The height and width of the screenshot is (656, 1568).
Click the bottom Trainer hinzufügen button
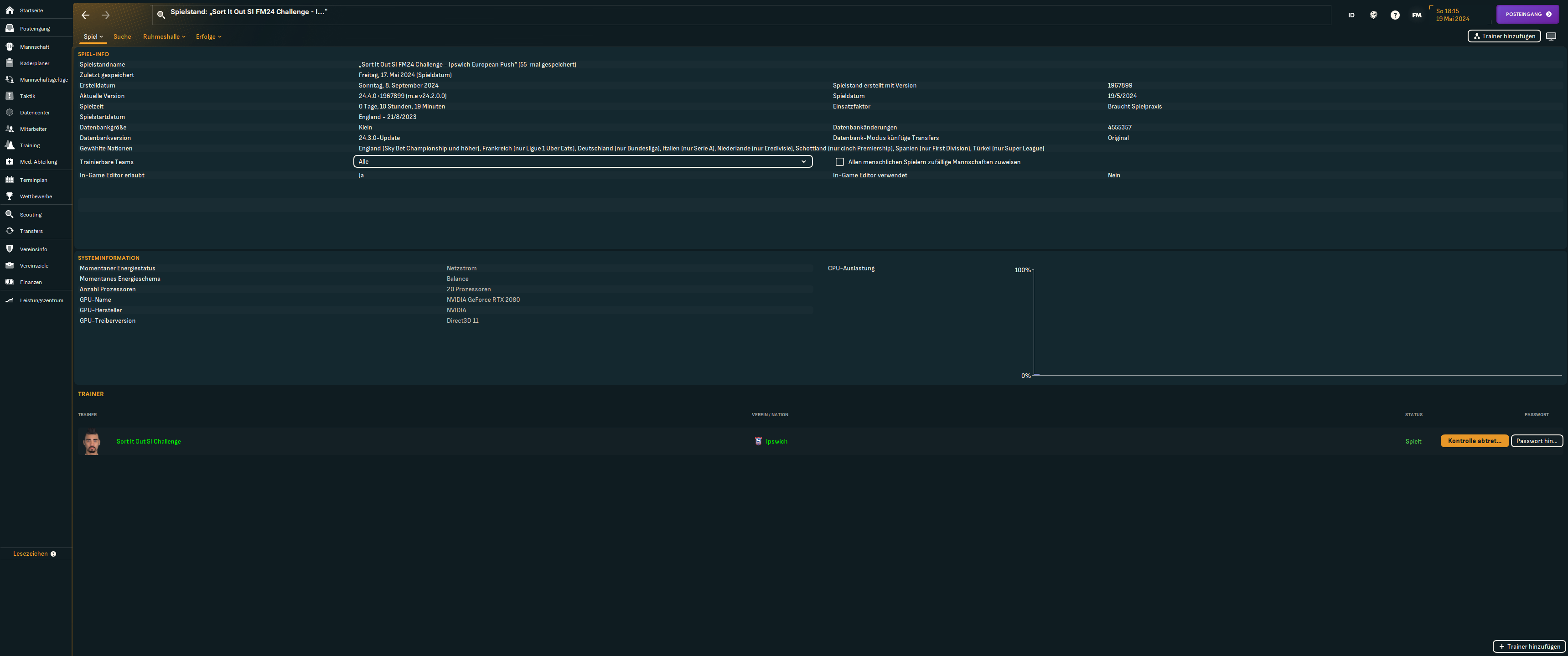tap(1529, 646)
